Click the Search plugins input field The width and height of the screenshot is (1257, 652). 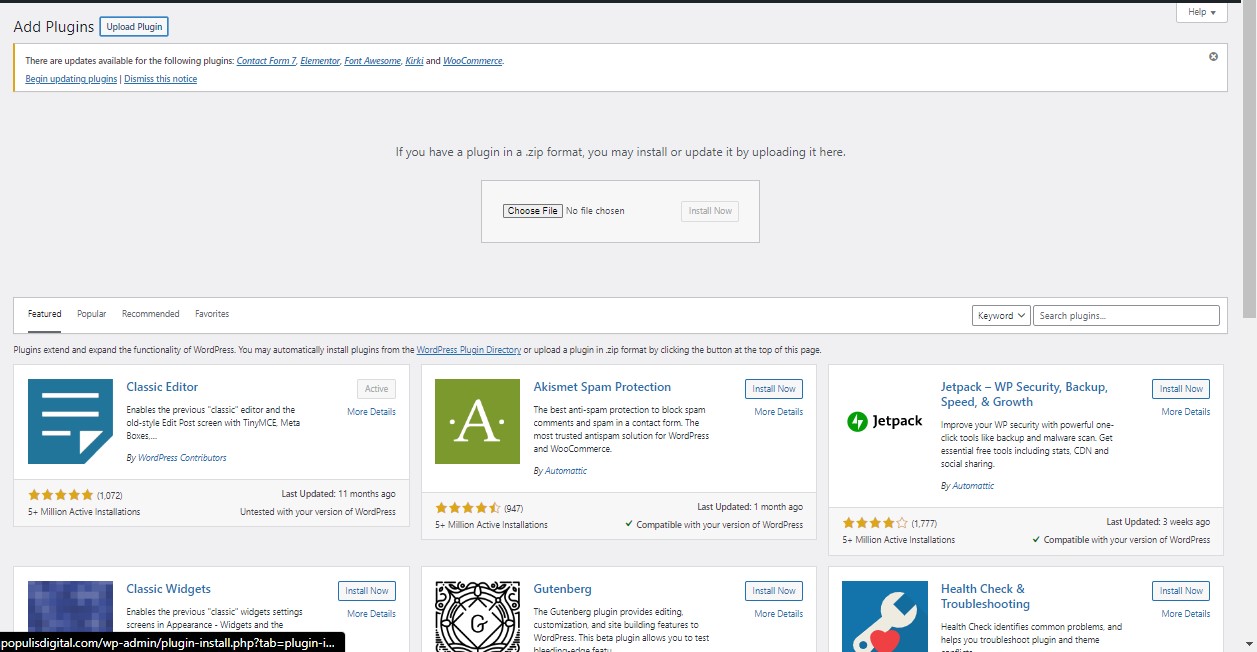[x=1125, y=316]
